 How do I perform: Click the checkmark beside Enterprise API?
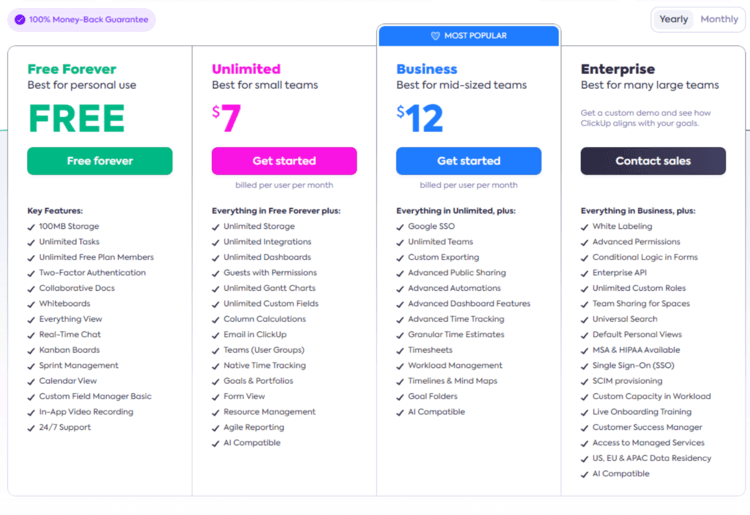tap(585, 273)
